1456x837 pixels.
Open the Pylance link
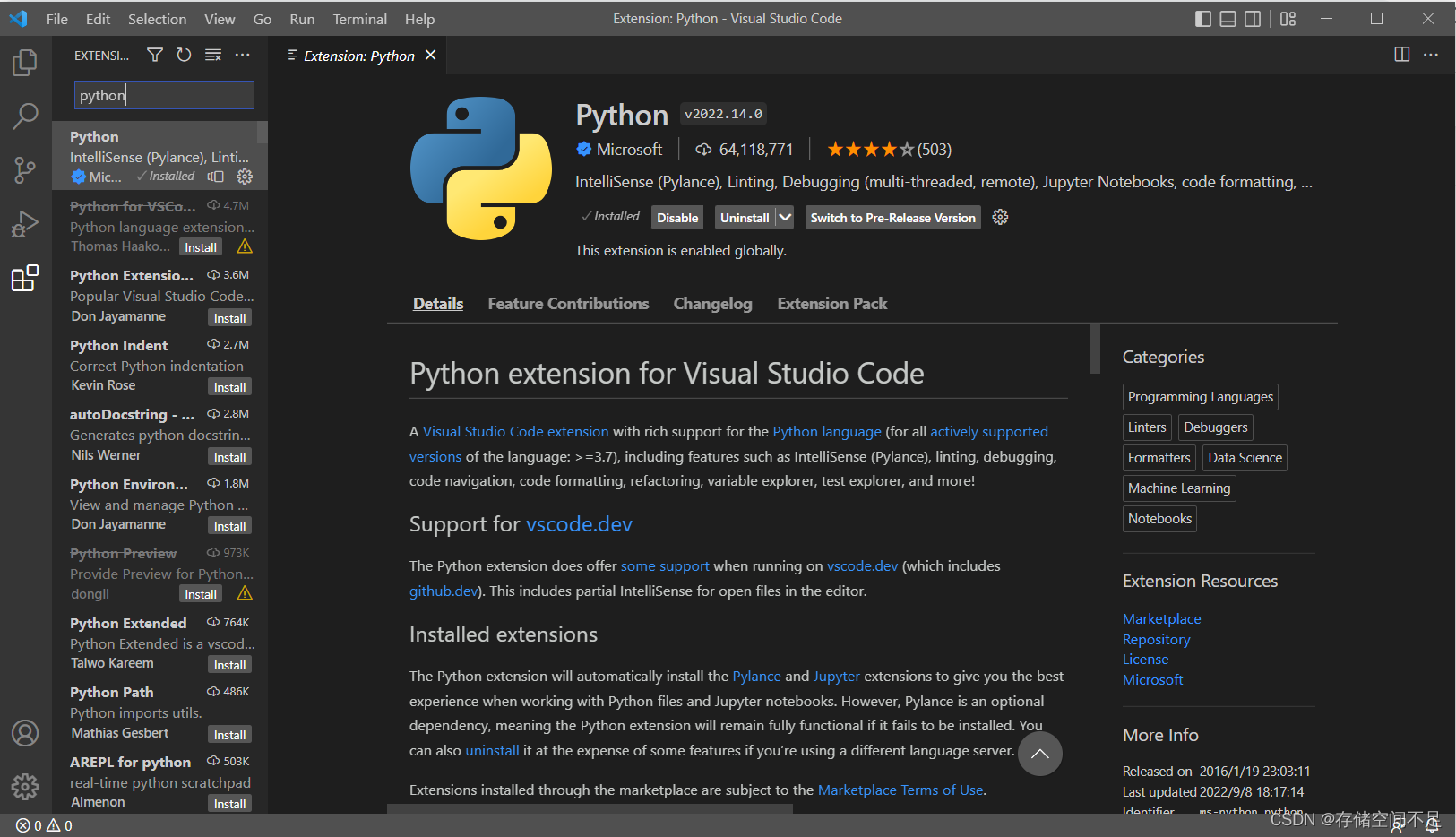[x=757, y=677]
